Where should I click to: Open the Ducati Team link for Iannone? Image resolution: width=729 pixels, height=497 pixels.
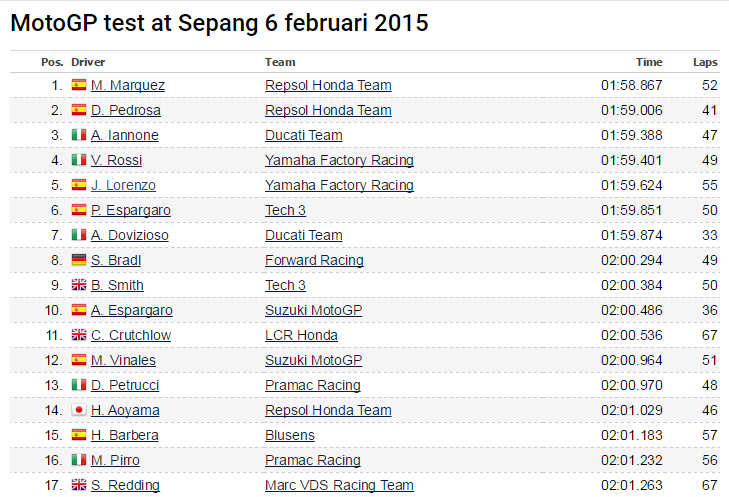pyautogui.click(x=304, y=136)
